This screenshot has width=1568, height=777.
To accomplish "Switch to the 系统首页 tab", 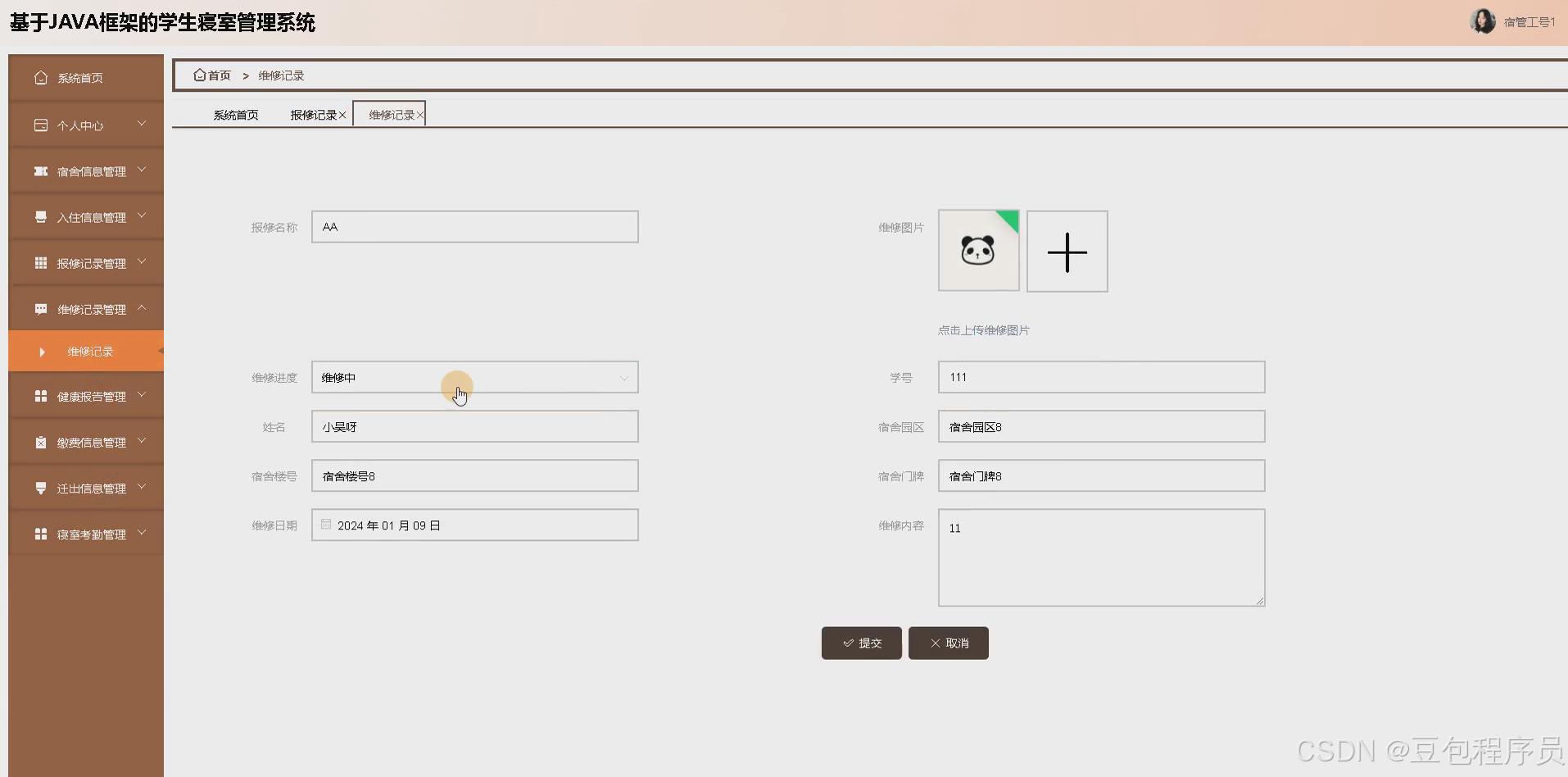I will [x=236, y=115].
